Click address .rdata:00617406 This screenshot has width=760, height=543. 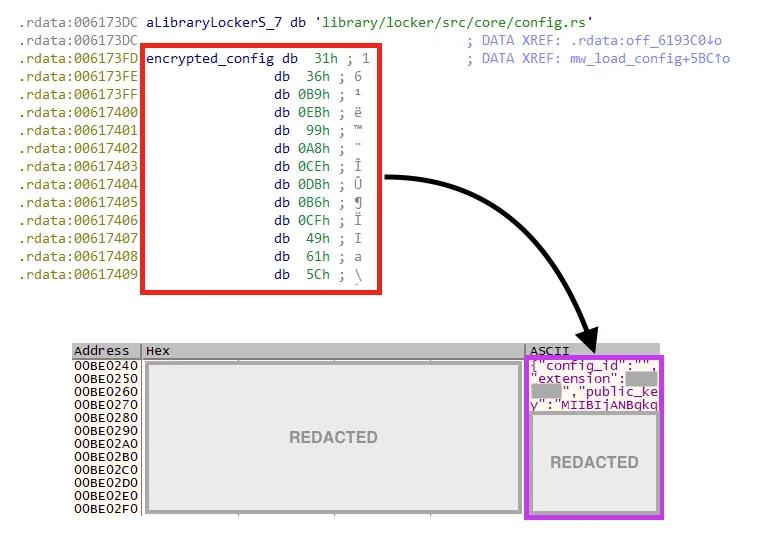pos(79,221)
